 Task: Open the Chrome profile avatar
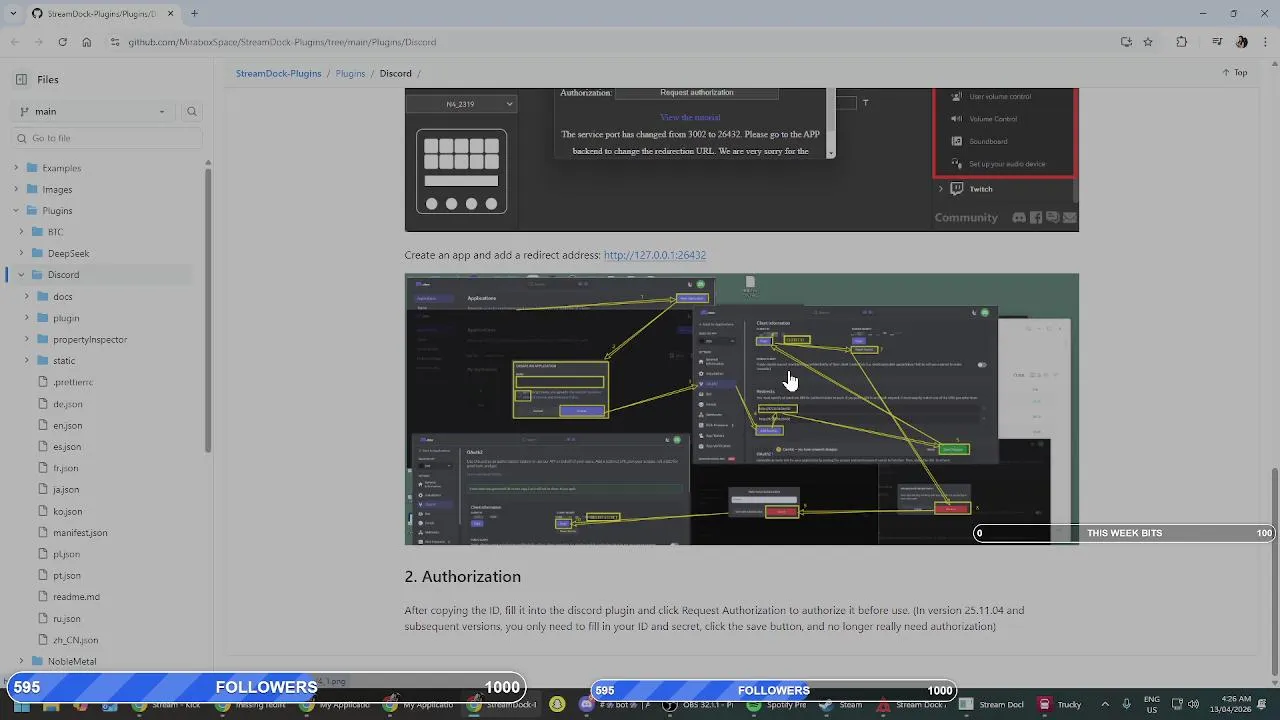1242,42
